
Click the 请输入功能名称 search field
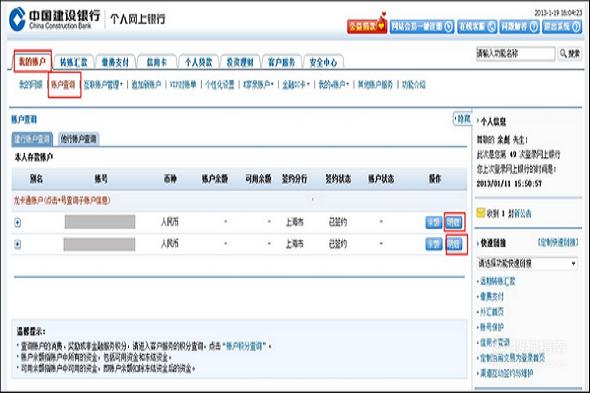[515, 54]
